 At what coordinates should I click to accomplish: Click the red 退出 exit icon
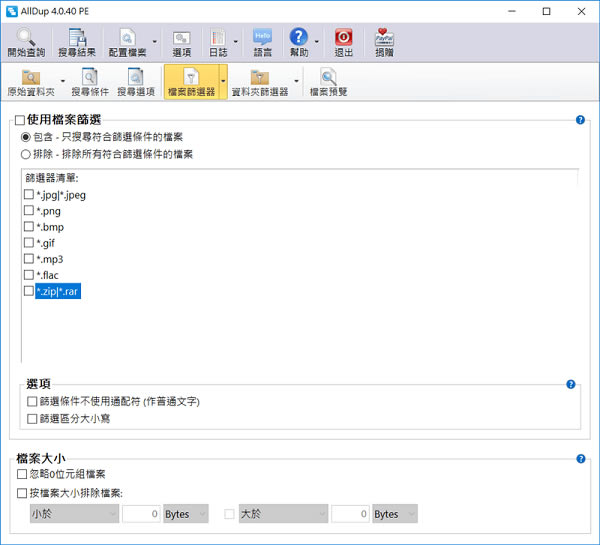click(343, 37)
